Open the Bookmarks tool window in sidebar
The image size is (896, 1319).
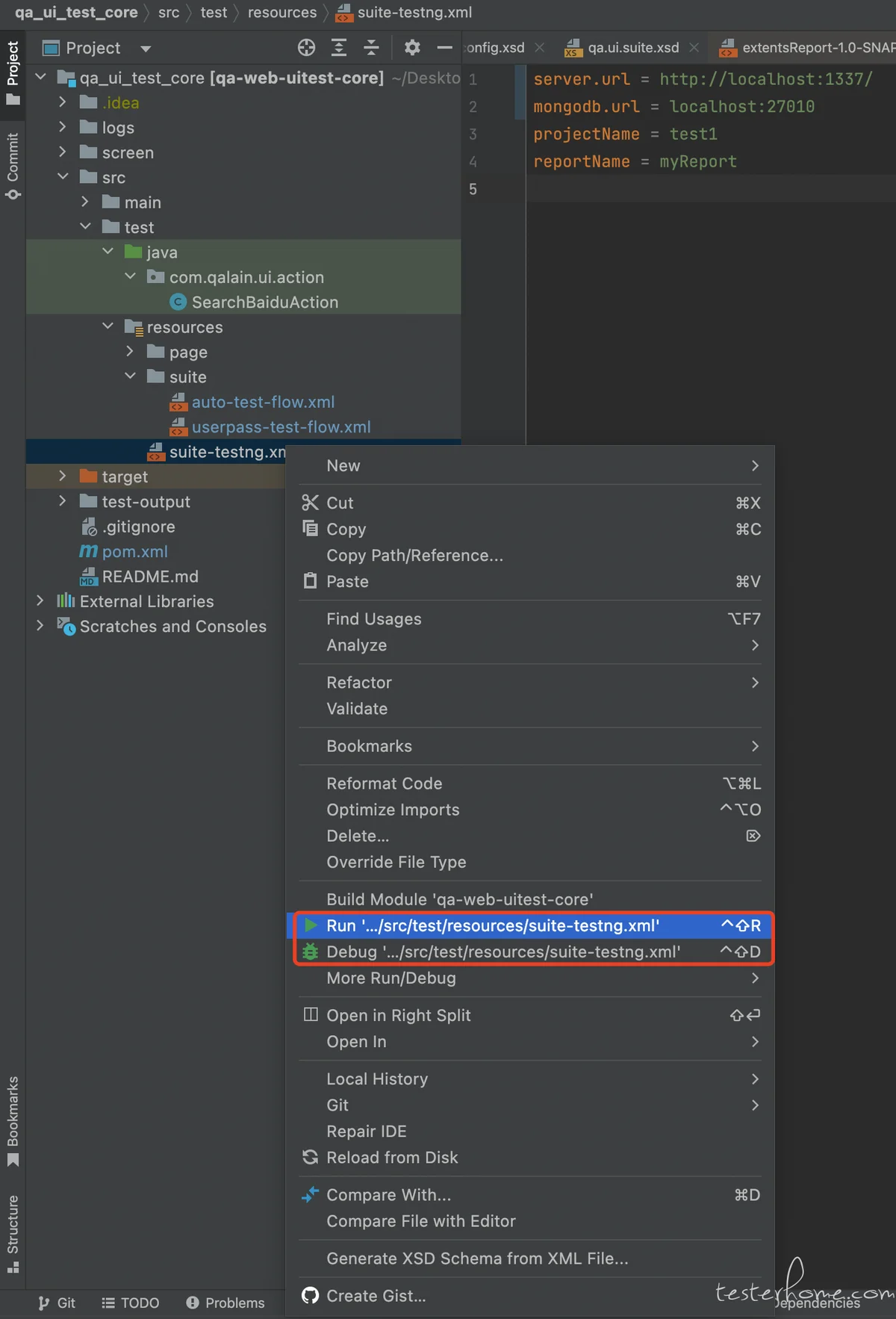click(x=13, y=1120)
